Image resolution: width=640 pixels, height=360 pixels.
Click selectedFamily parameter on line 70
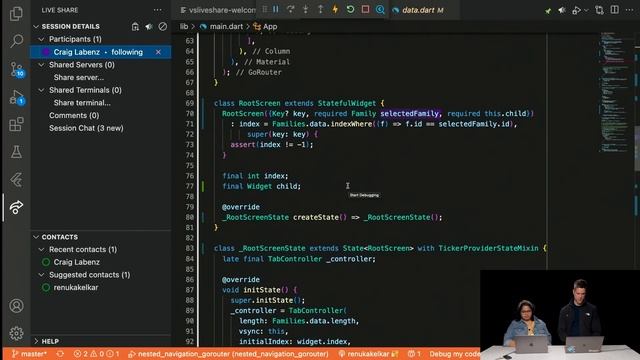[410, 113]
